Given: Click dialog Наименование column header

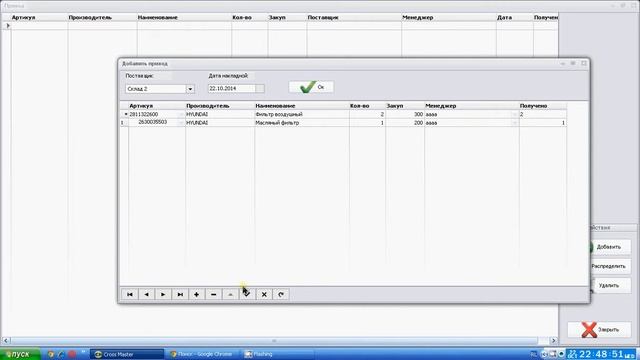Looking at the screenshot, I should point(302,106).
